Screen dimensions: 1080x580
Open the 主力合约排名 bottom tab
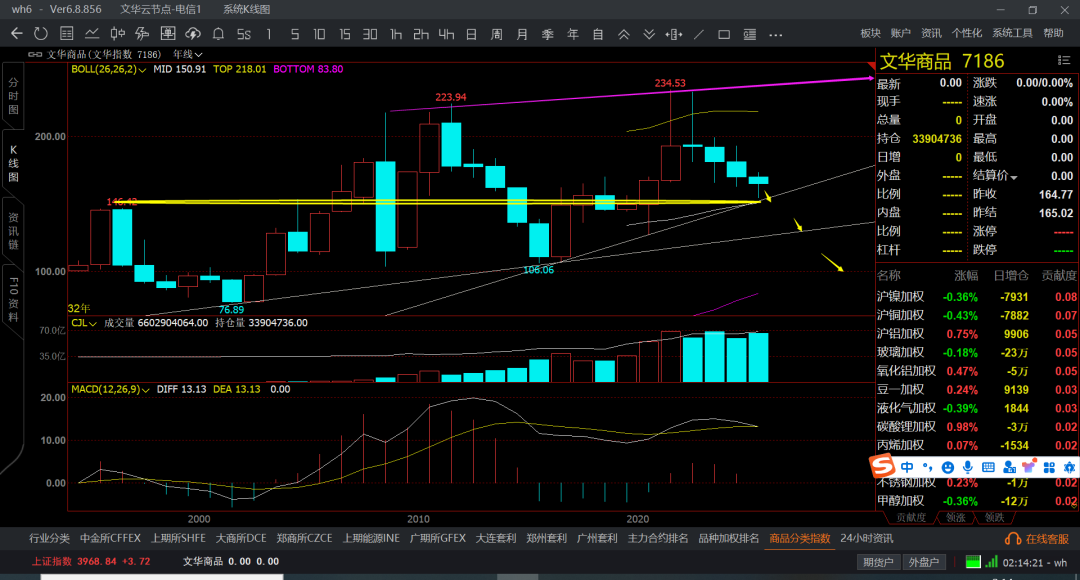click(658, 538)
